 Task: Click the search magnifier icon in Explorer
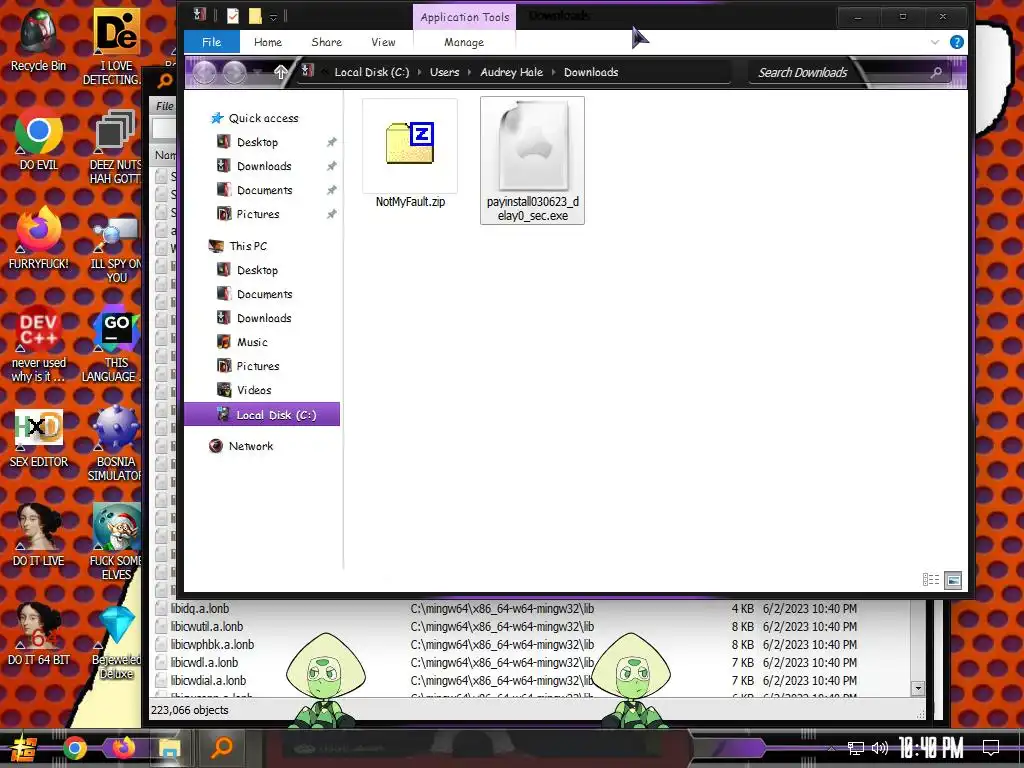(936, 72)
